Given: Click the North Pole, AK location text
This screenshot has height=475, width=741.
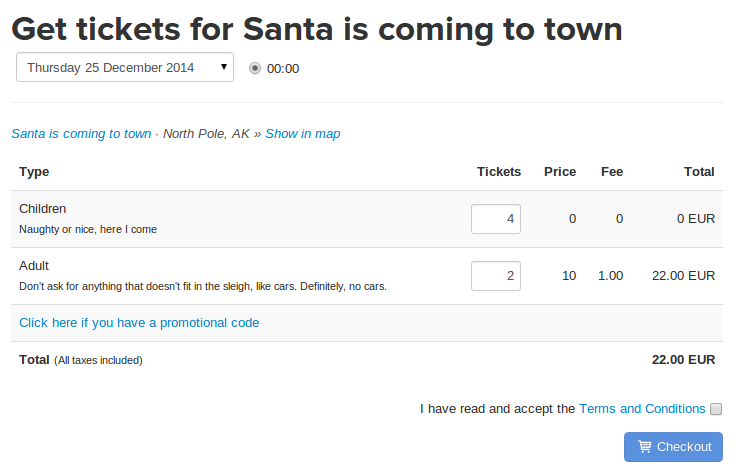Looking at the screenshot, I should pos(206,133).
